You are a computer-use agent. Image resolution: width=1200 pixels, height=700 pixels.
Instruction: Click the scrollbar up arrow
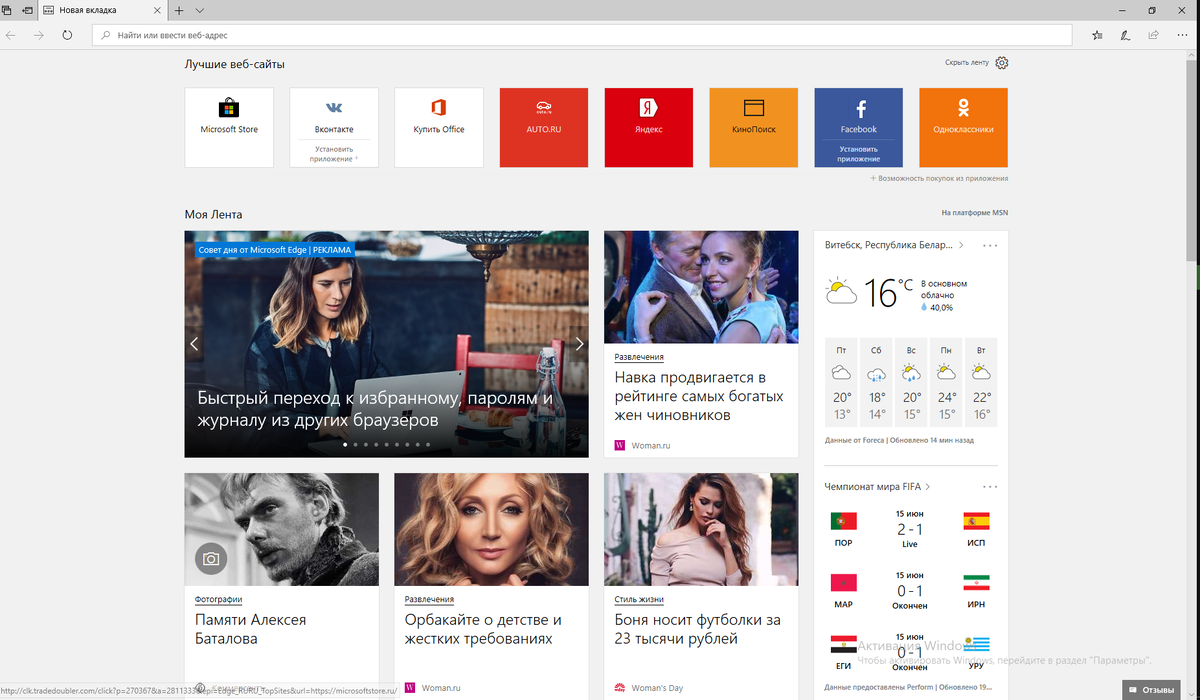pos(1193,54)
